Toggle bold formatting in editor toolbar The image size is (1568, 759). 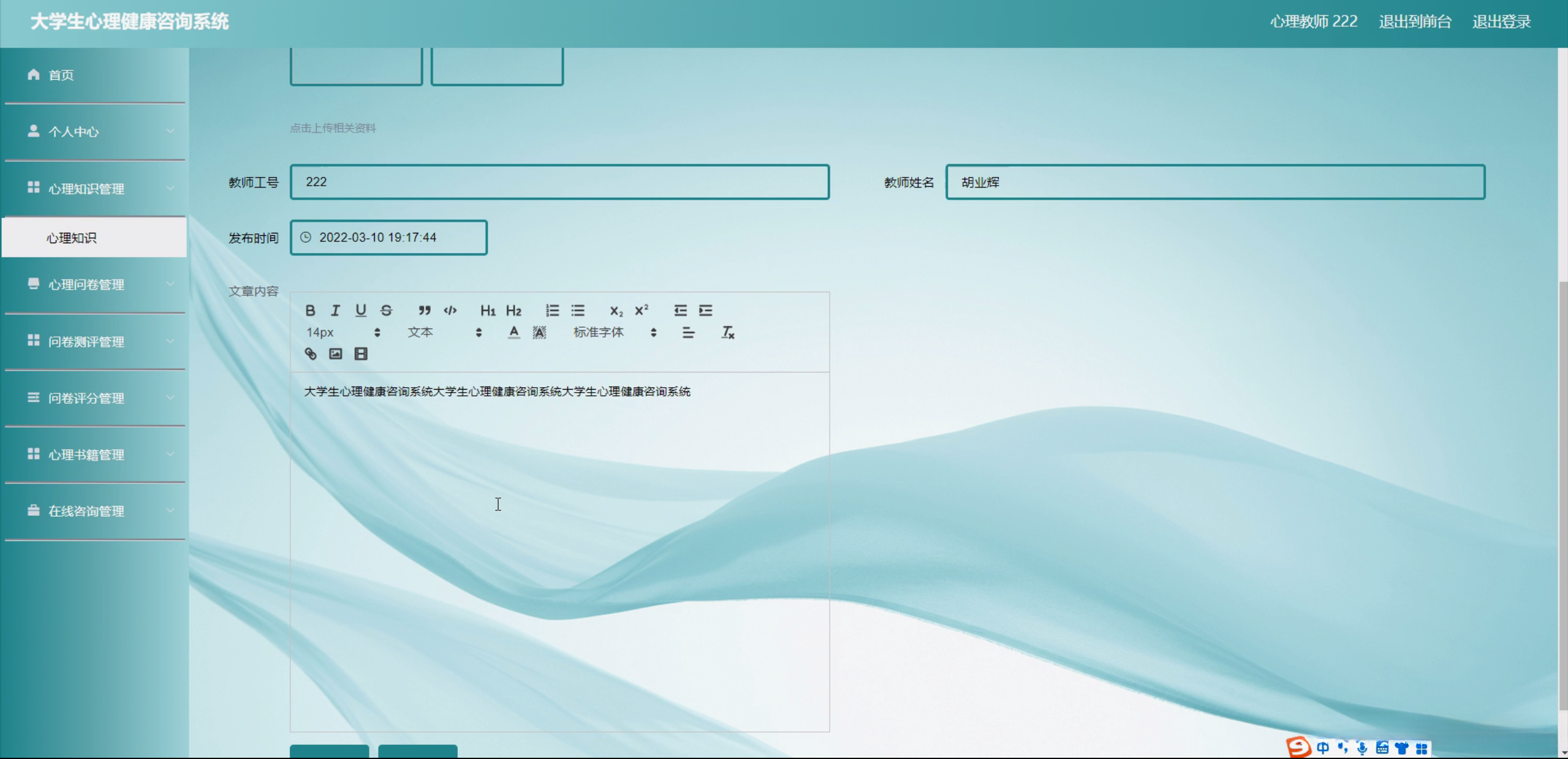tap(310, 311)
